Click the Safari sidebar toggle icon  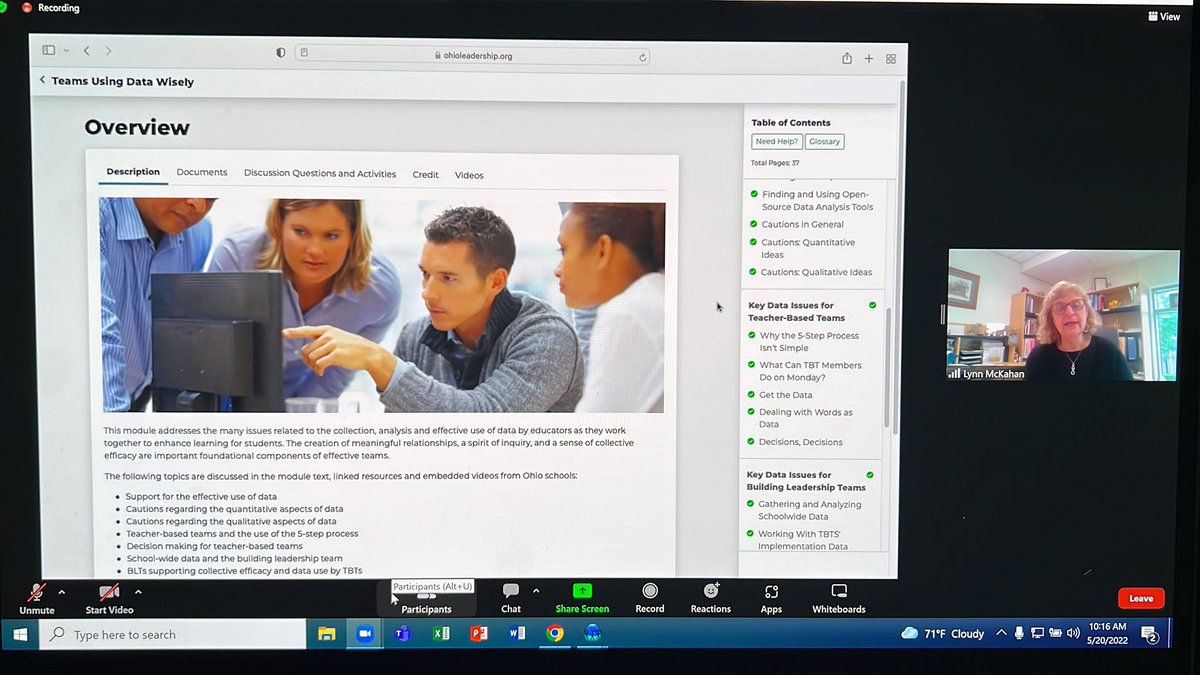pos(49,50)
